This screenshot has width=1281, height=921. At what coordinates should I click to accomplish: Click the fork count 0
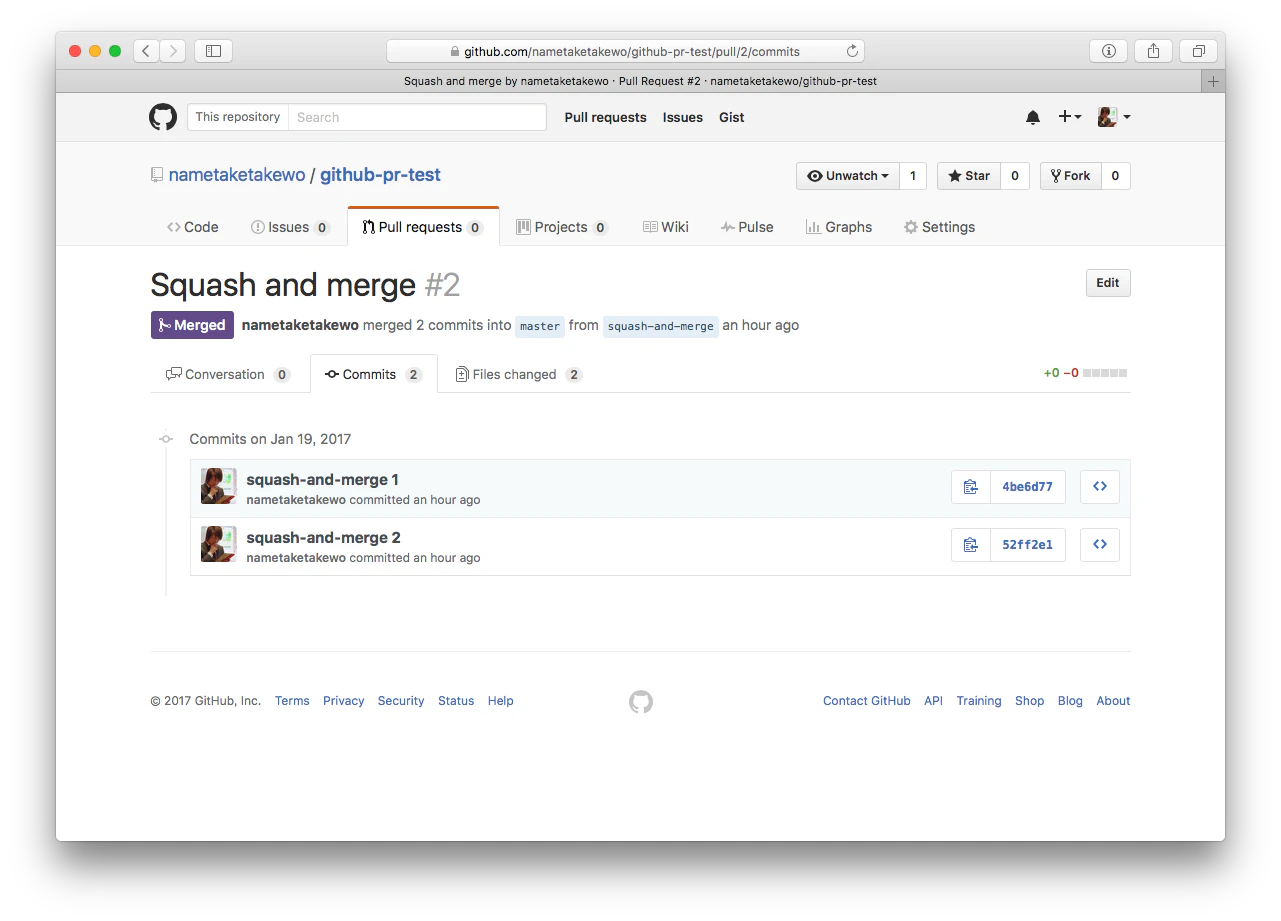coord(1115,176)
